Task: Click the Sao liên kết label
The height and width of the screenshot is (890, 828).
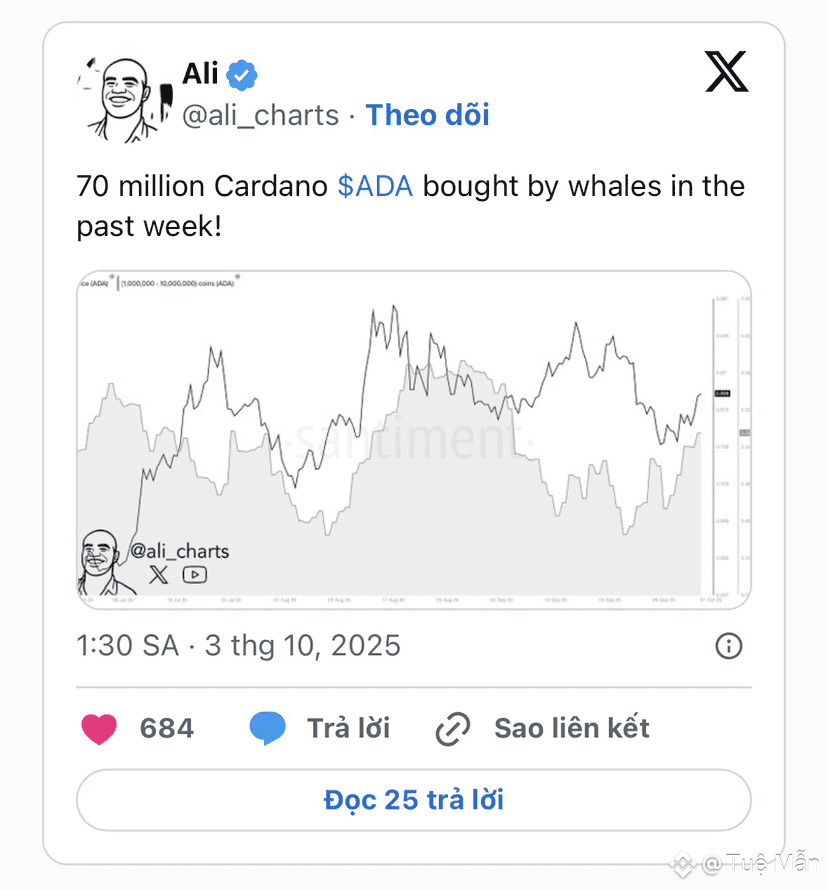Action: [571, 729]
